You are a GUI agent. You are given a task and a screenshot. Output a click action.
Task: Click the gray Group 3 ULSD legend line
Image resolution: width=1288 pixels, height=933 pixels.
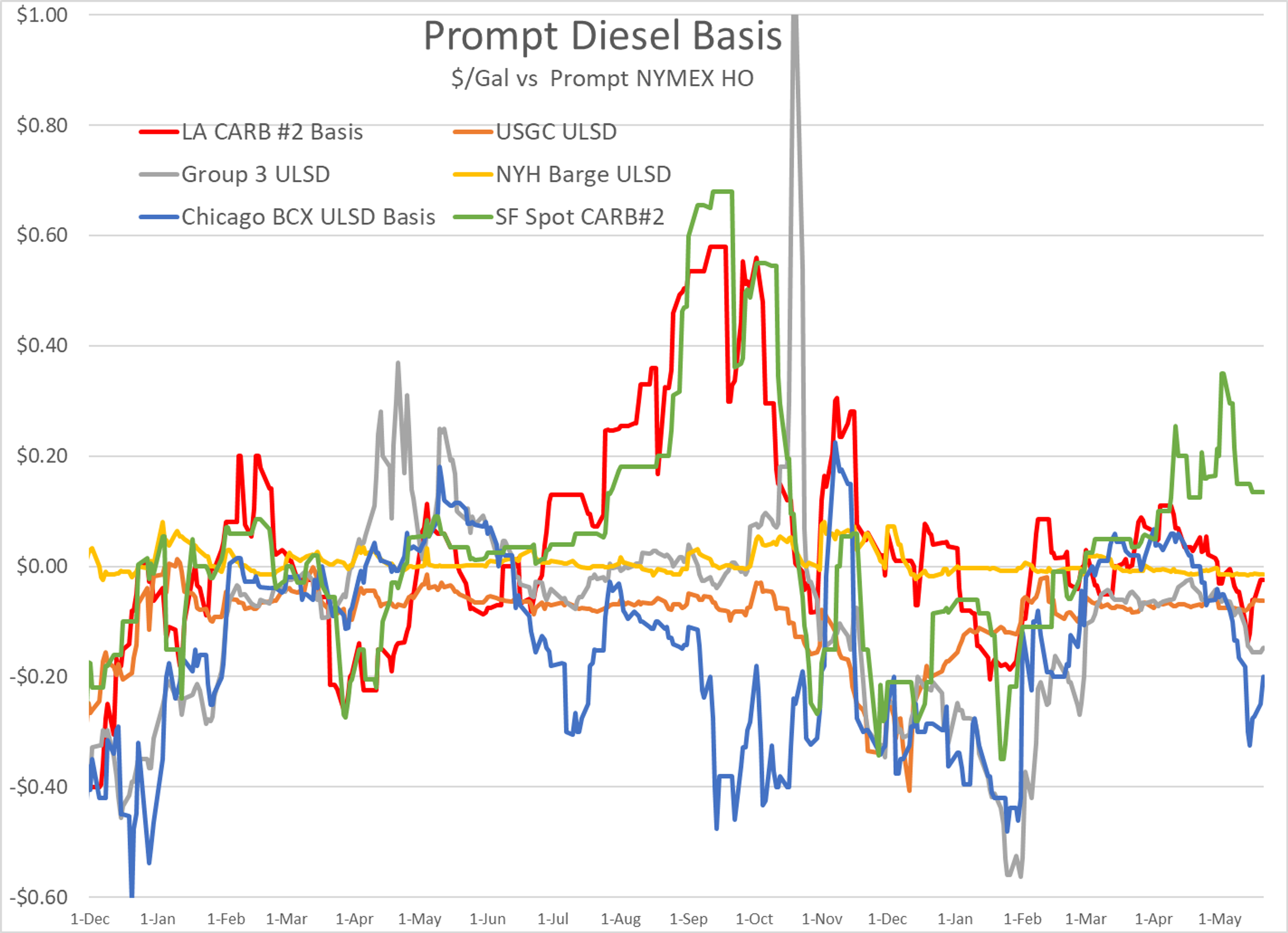[160, 174]
